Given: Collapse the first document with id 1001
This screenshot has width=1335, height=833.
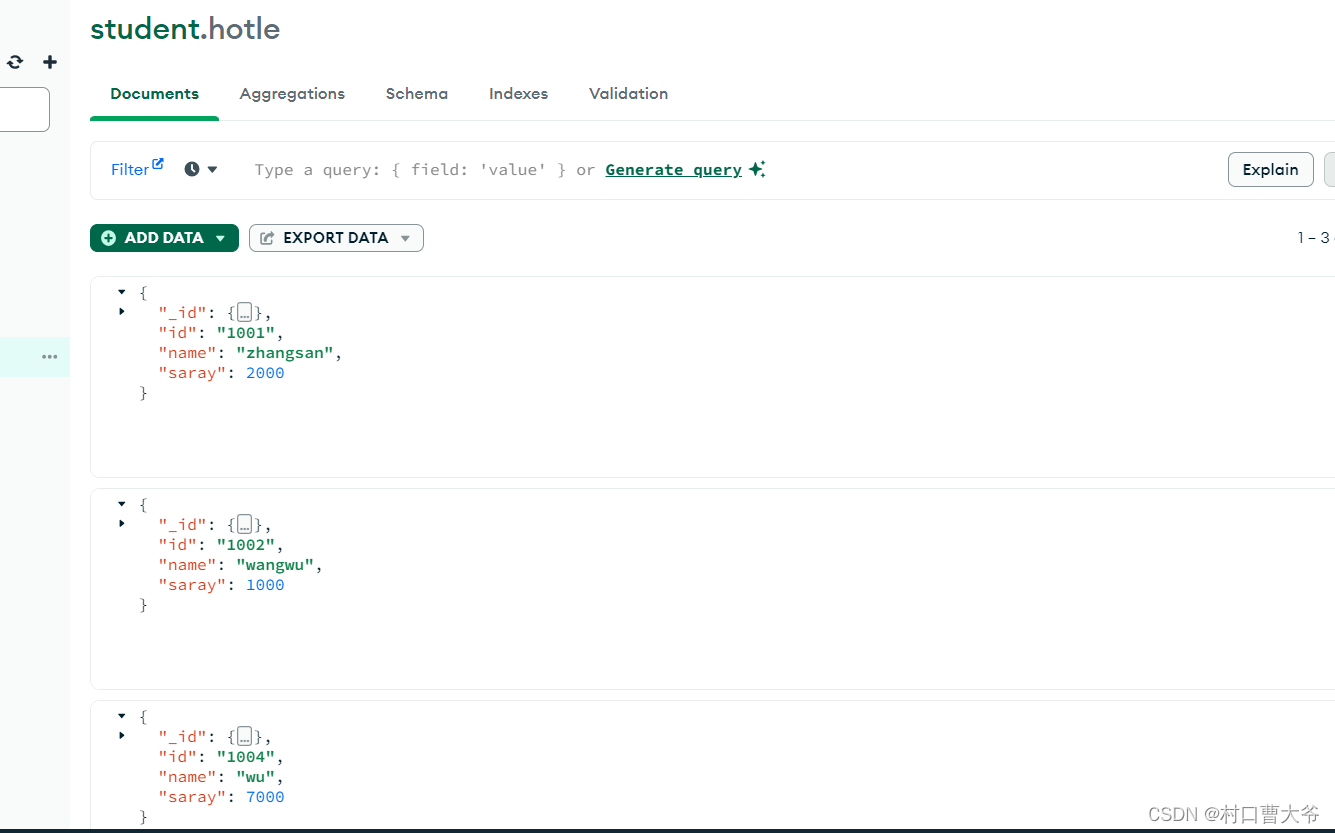Looking at the screenshot, I should click(x=122, y=292).
